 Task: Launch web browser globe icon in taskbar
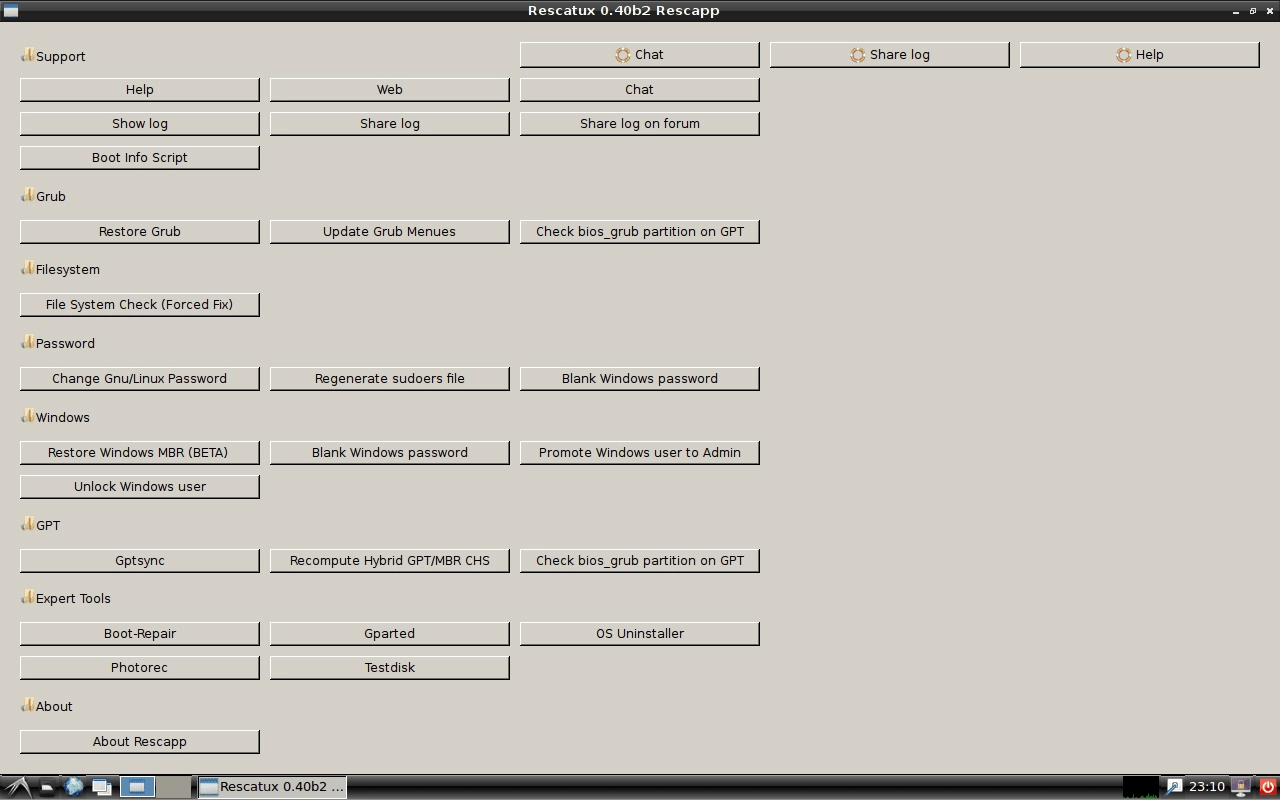(74, 787)
